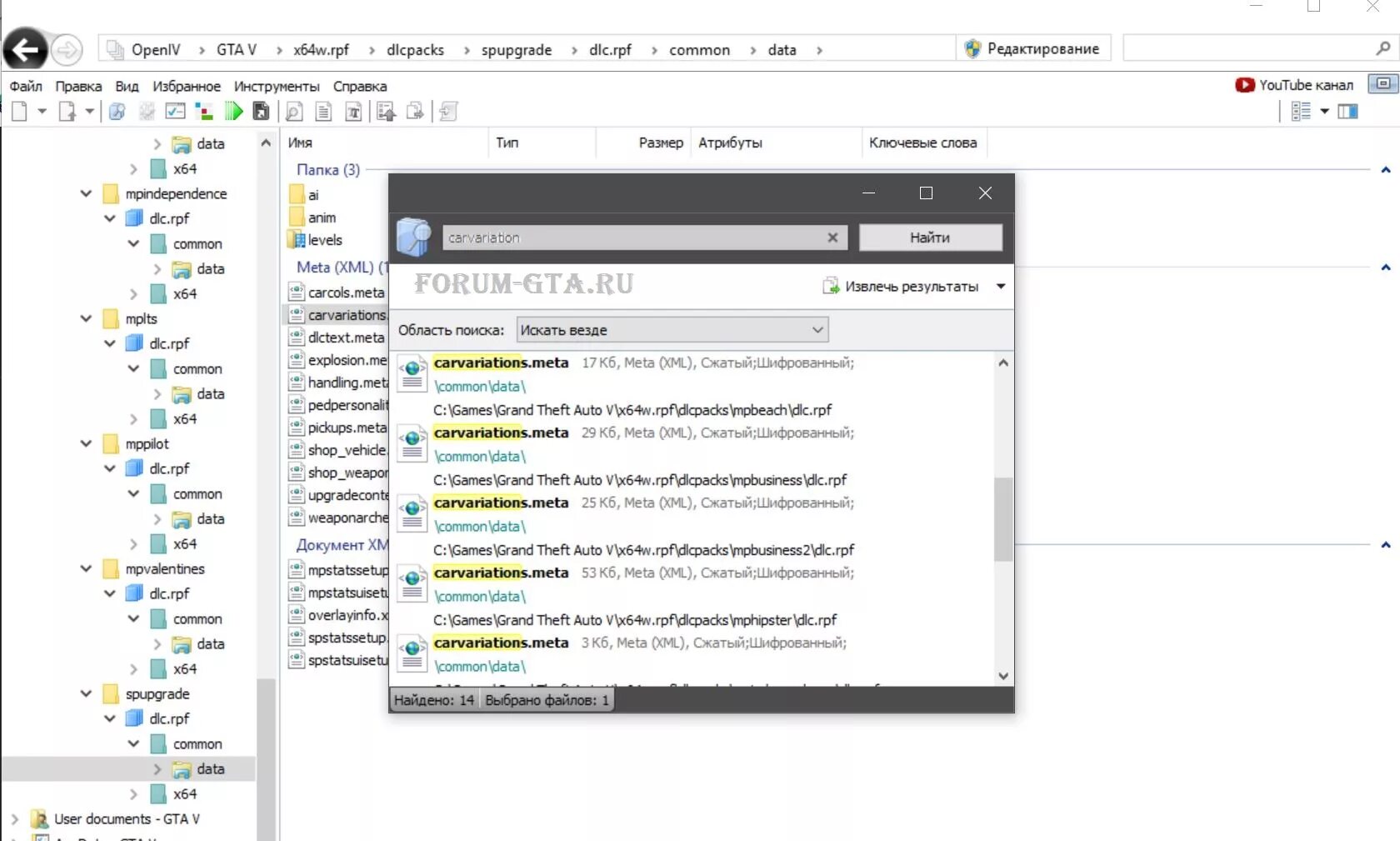Open the Правка menu
1400x841 pixels.
coord(78,86)
